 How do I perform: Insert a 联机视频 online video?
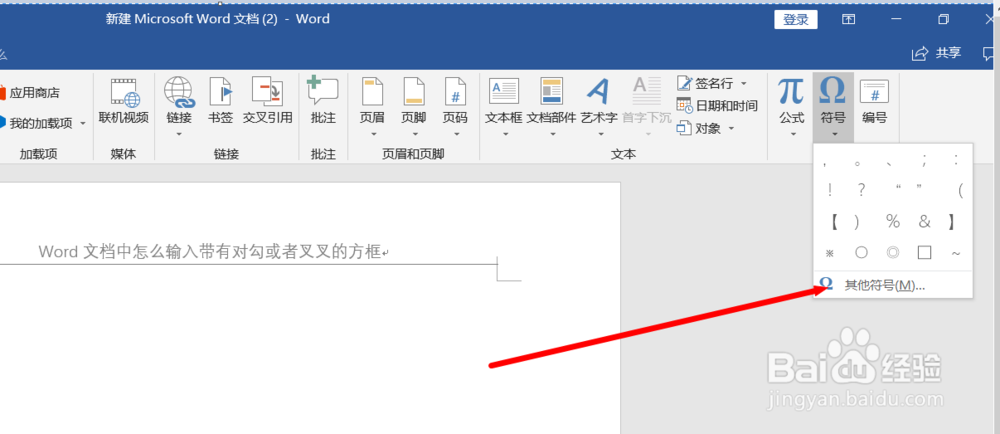tap(124, 101)
